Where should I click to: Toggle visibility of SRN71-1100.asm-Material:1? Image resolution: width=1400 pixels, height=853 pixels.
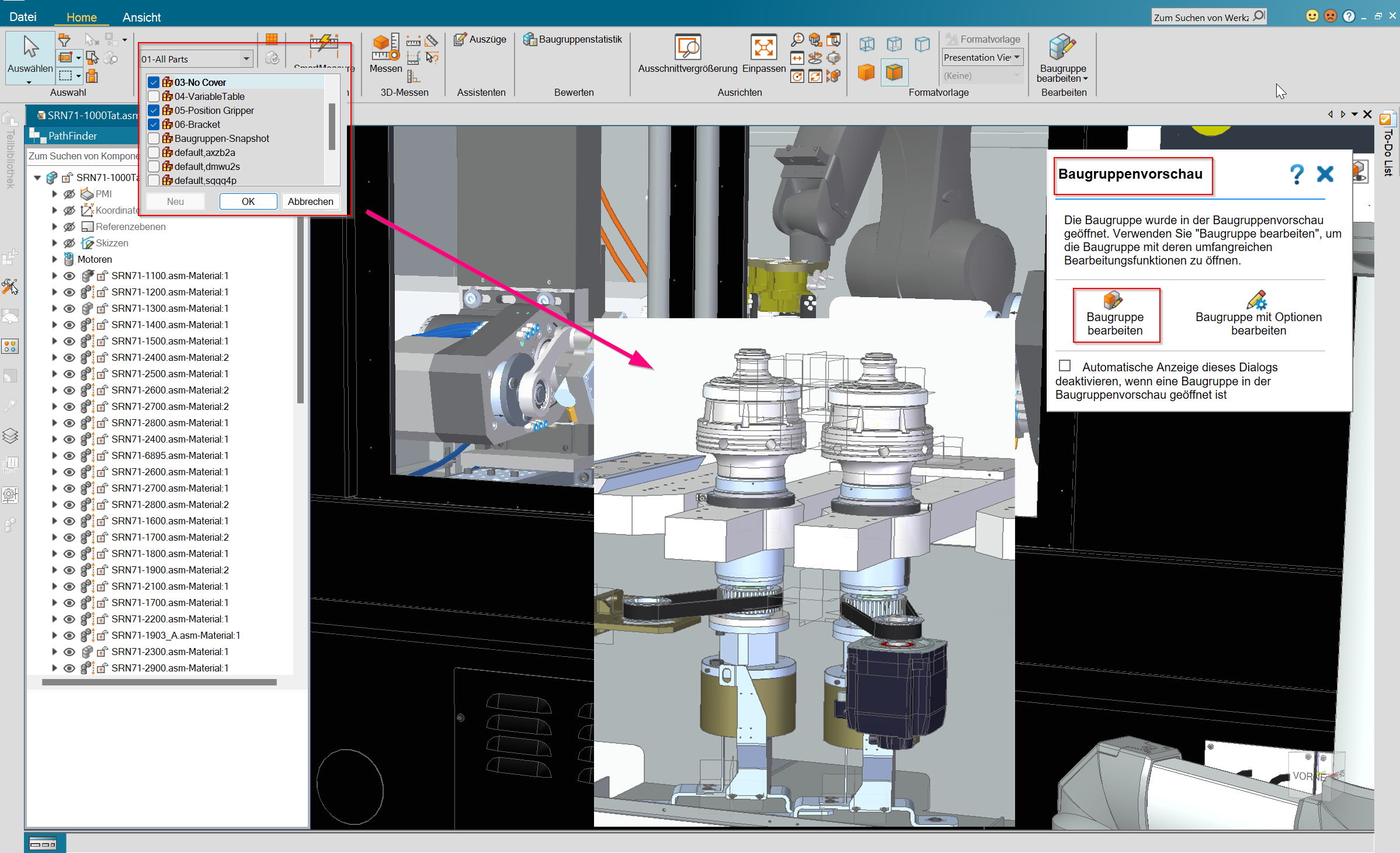[69, 276]
